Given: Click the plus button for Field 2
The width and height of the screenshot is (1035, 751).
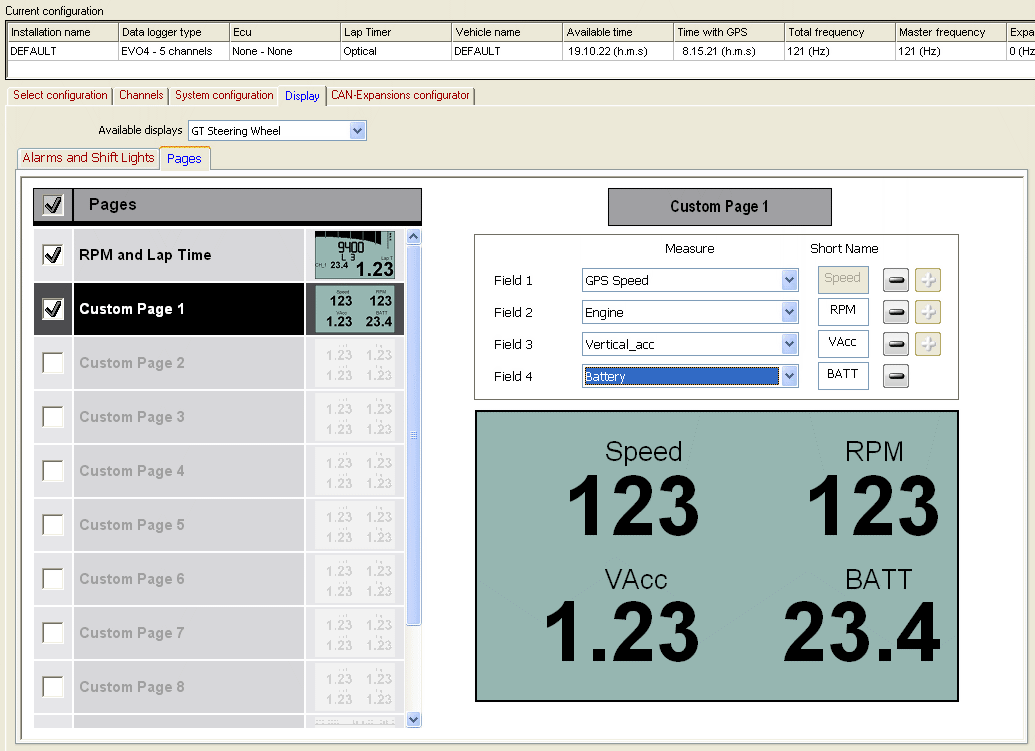Looking at the screenshot, I should point(928,311).
